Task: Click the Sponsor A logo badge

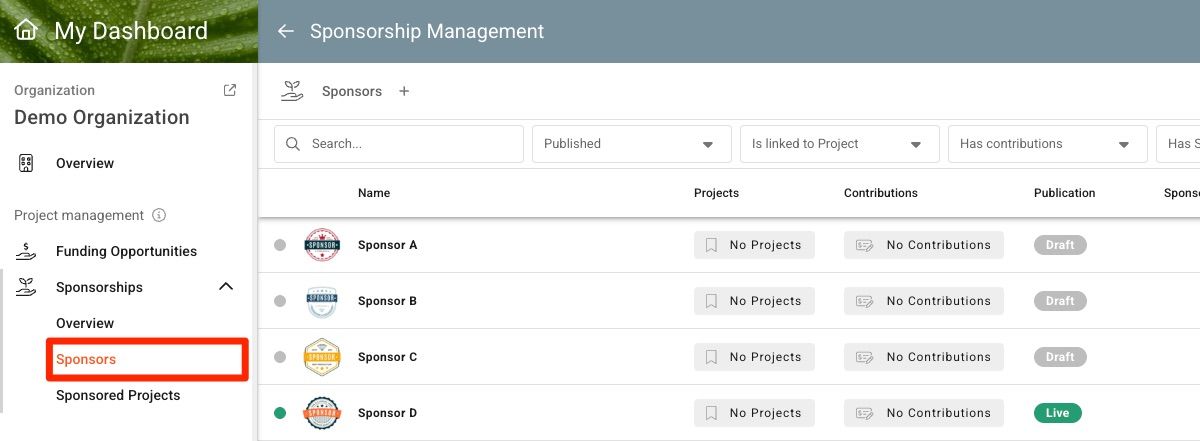Action: (322, 245)
